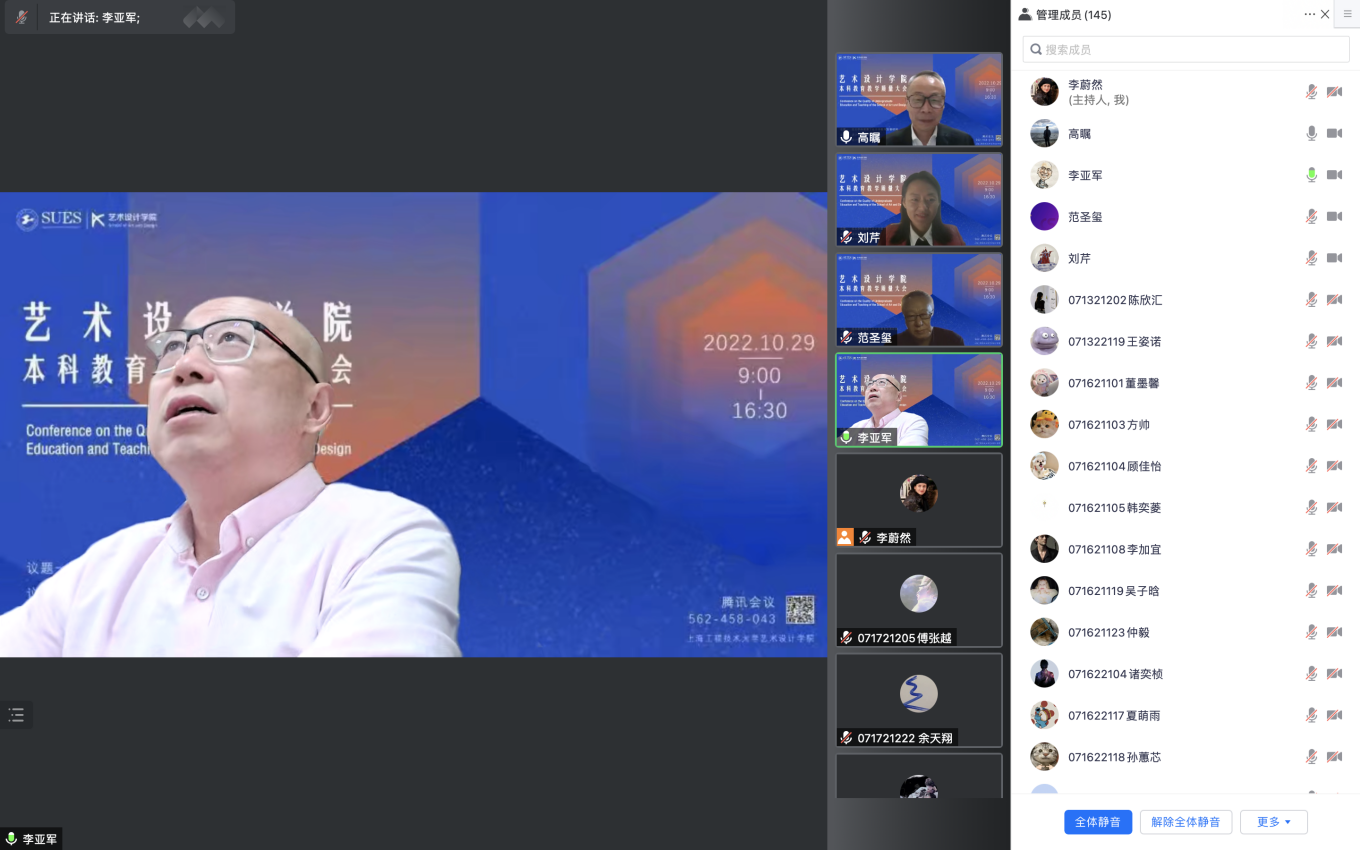
Task: Click the 全体静音 mute all button
Action: 1097,822
